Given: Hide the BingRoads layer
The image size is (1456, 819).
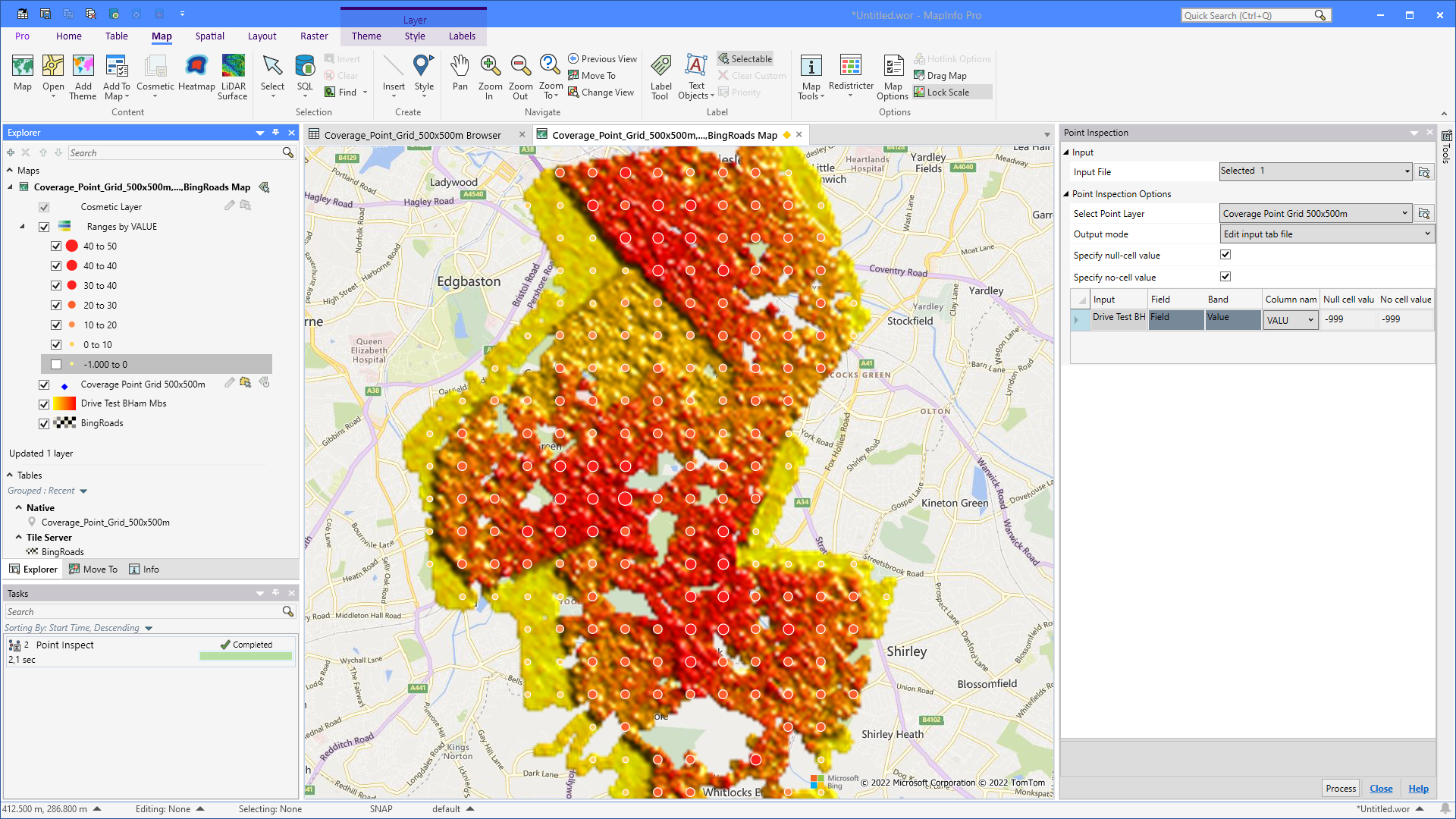Looking at the screenshot, I should (x=44, y=423).
